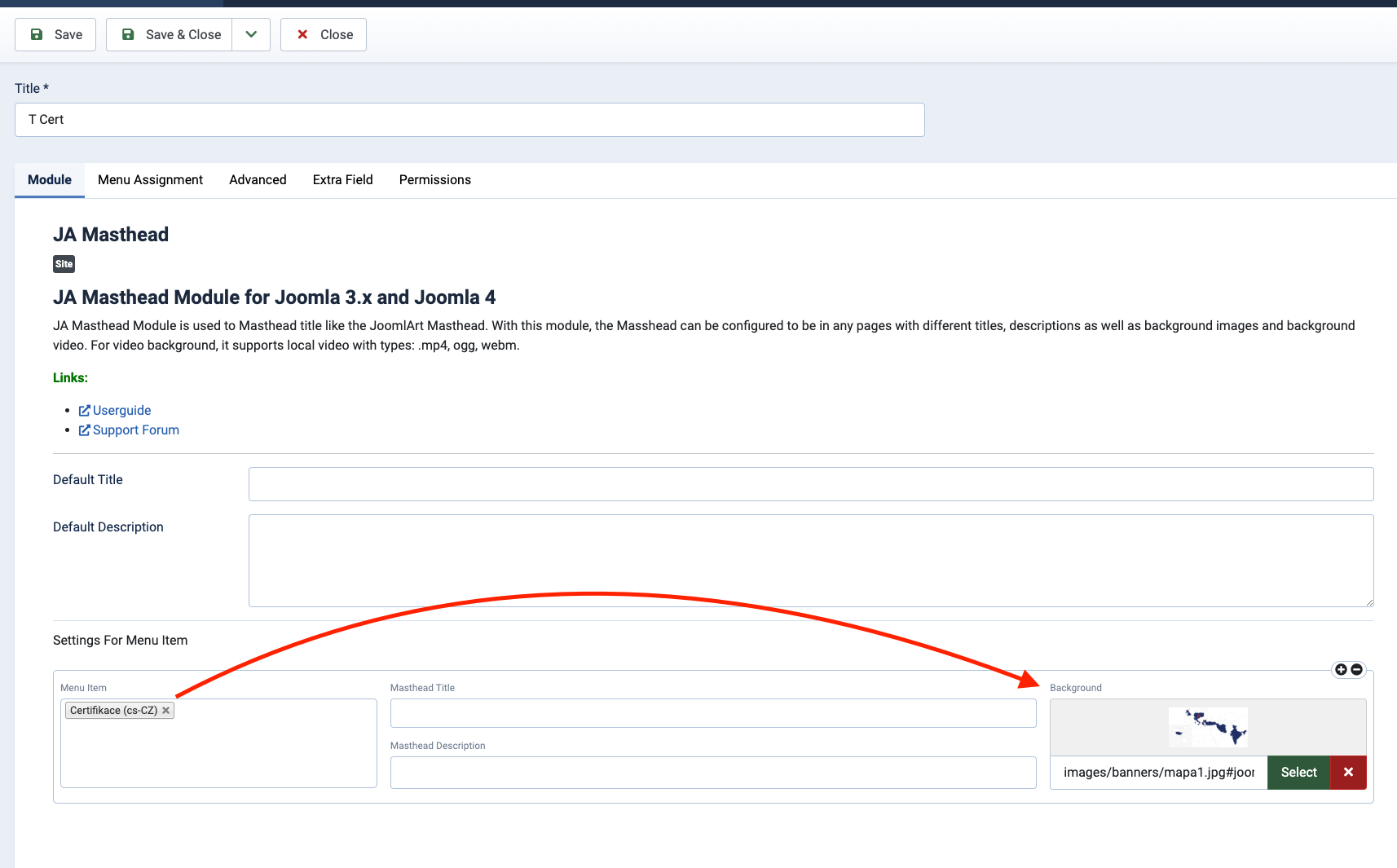Clear background image with red X button
1397x868 pixels.
pos(1348,772)
